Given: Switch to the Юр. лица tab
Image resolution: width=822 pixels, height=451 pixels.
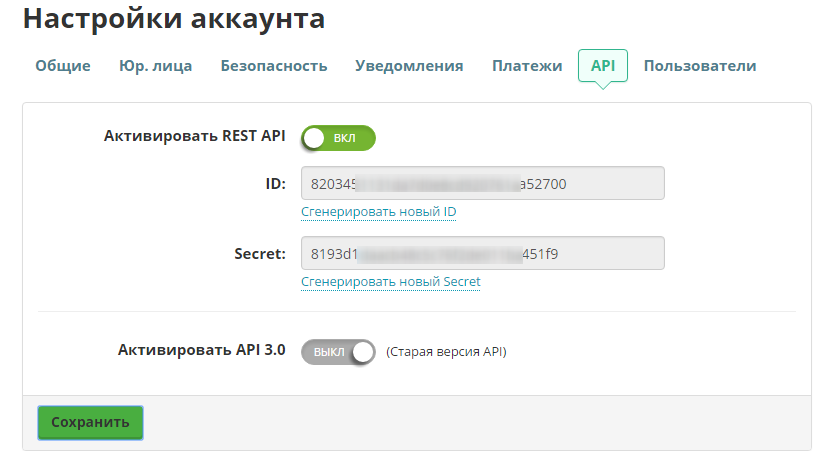Looking at the screenshot, I should point(155,66).
